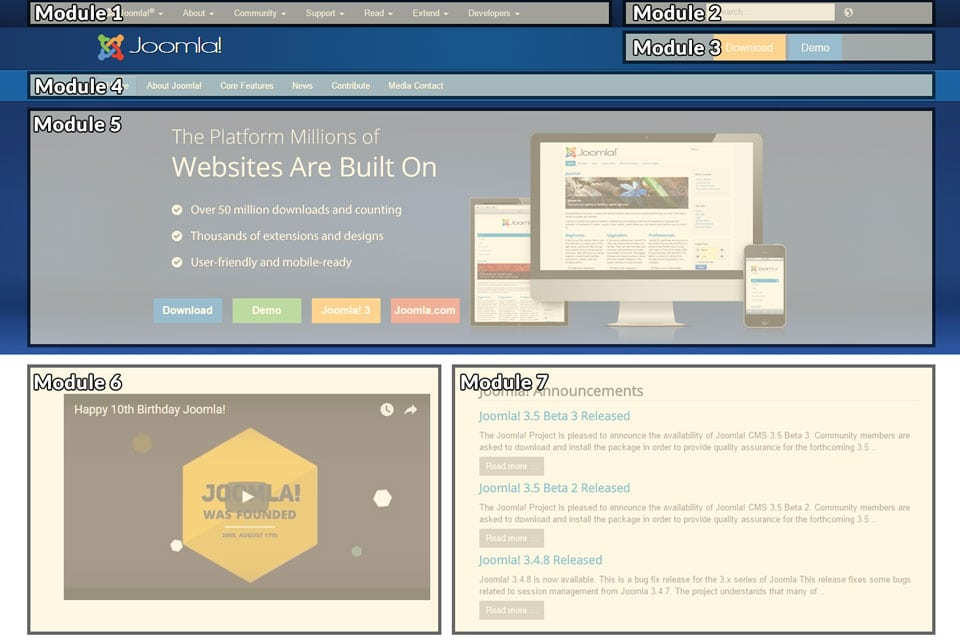Click inside the search input field
This screenshot has width=960, height=643.
[776, 12]
